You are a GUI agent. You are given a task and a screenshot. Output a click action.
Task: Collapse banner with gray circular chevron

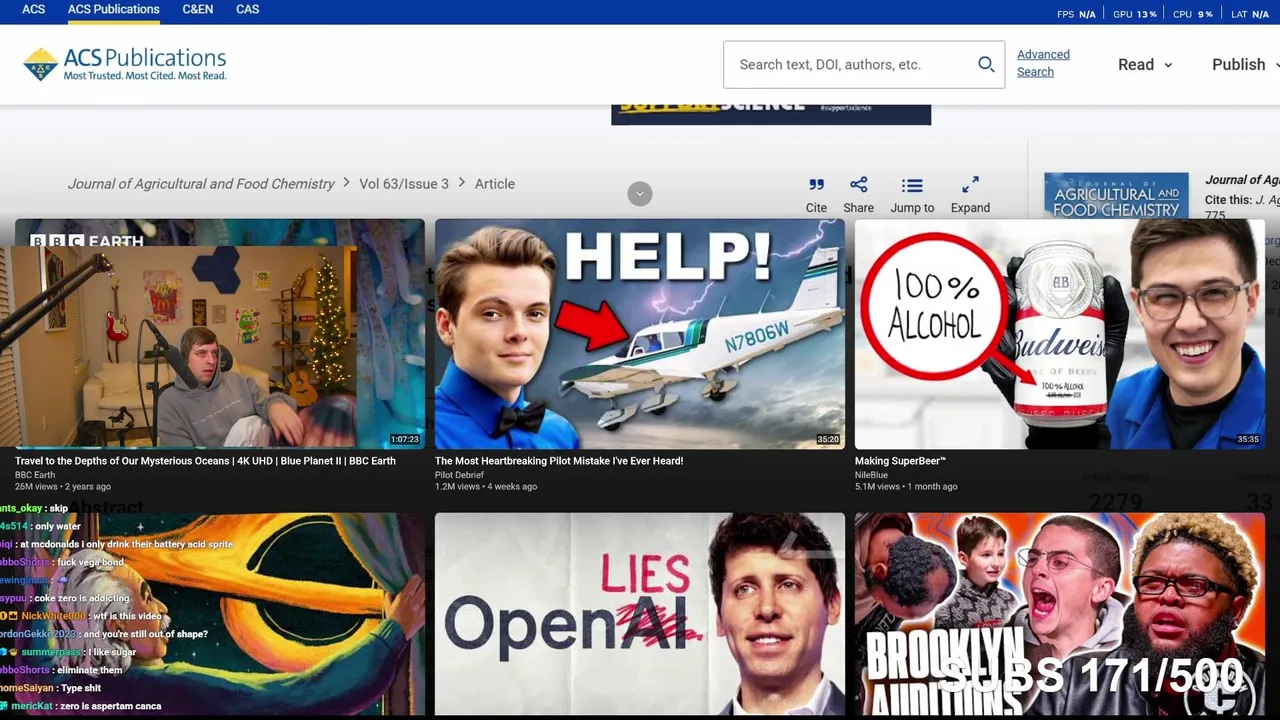pos(640,194)
